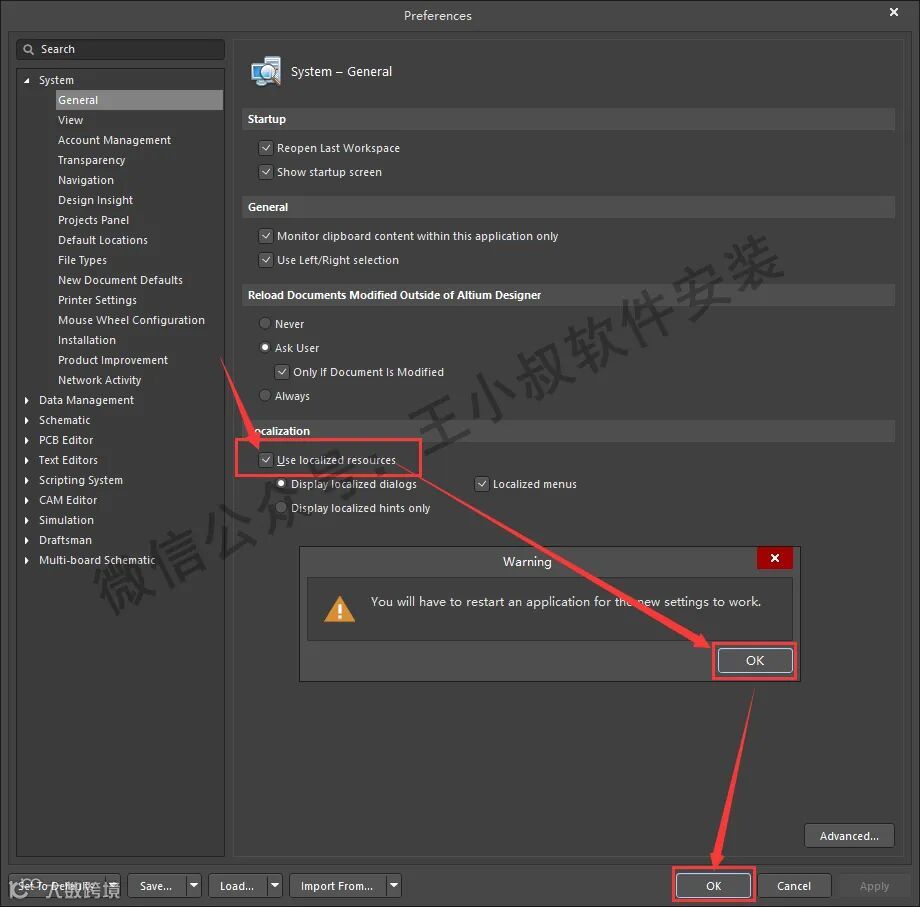Focus the Search input field
The image size is (920, 907).
[120, 49]
